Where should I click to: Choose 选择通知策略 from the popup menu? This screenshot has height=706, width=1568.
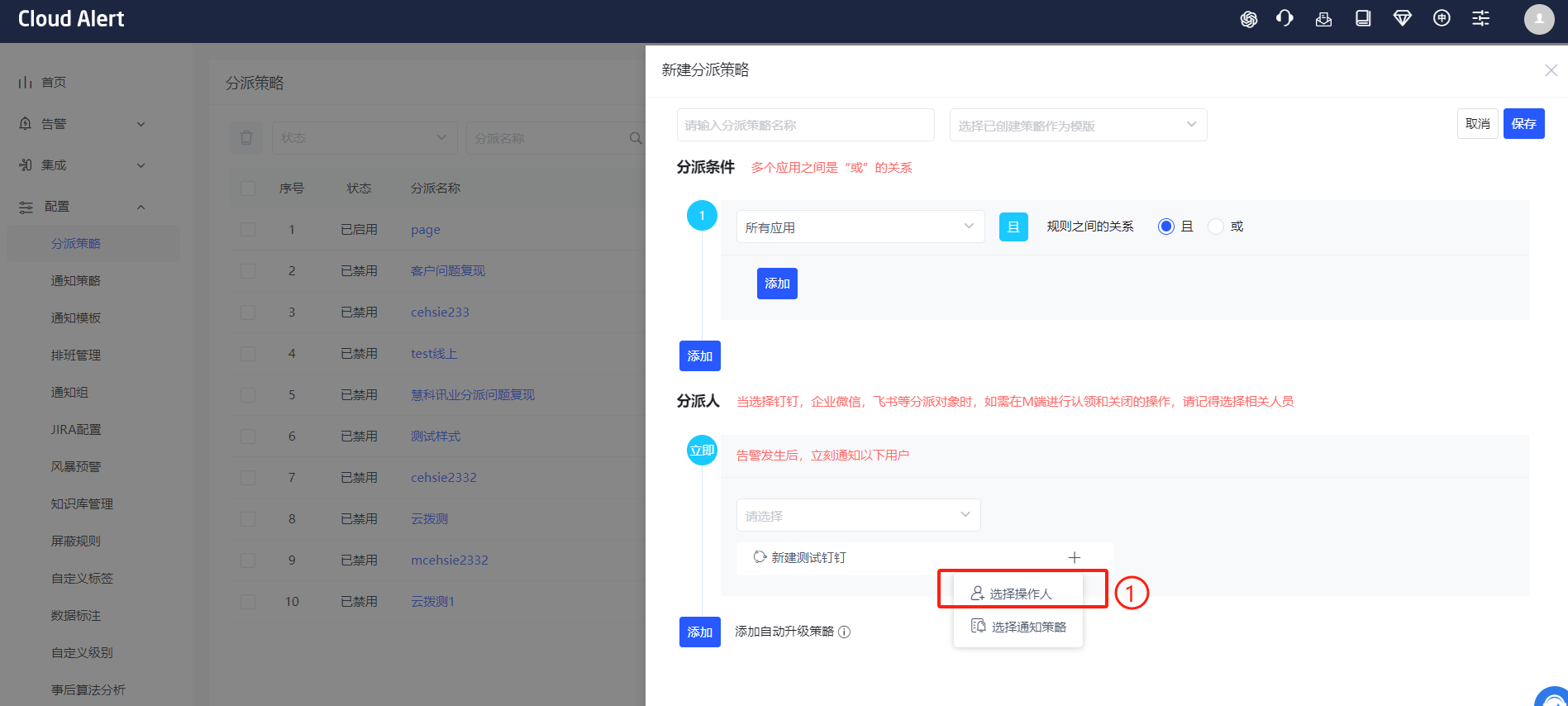(x=1018, y=627)
